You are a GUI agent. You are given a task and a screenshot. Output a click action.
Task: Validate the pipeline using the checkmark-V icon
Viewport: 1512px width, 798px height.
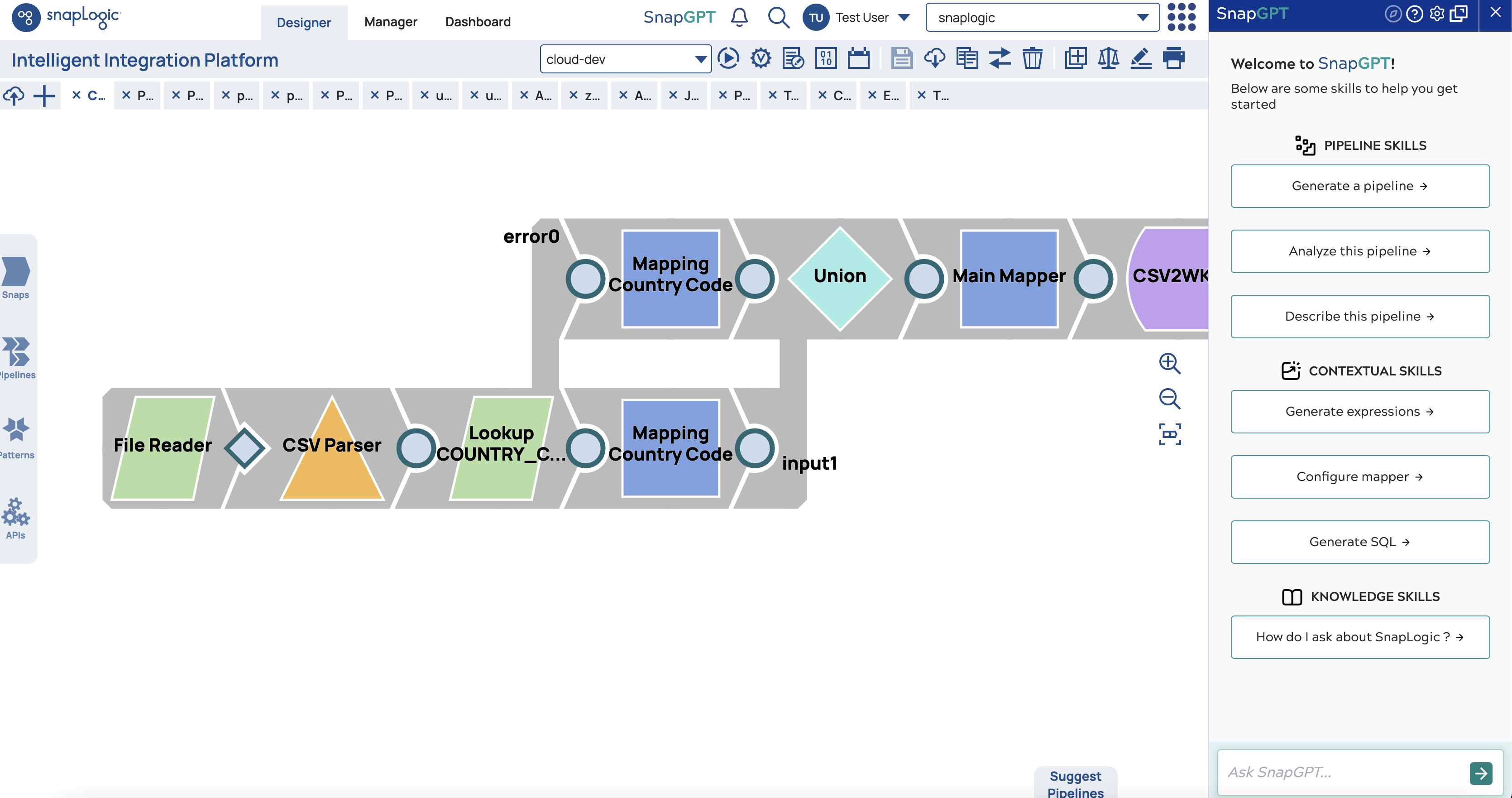tap(760, 59)
